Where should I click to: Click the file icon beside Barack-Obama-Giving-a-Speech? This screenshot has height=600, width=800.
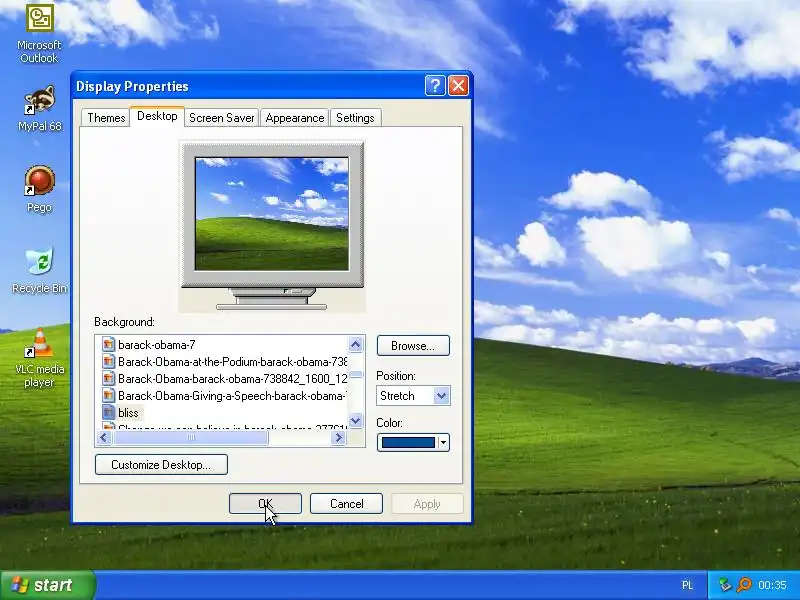[108, 395]
